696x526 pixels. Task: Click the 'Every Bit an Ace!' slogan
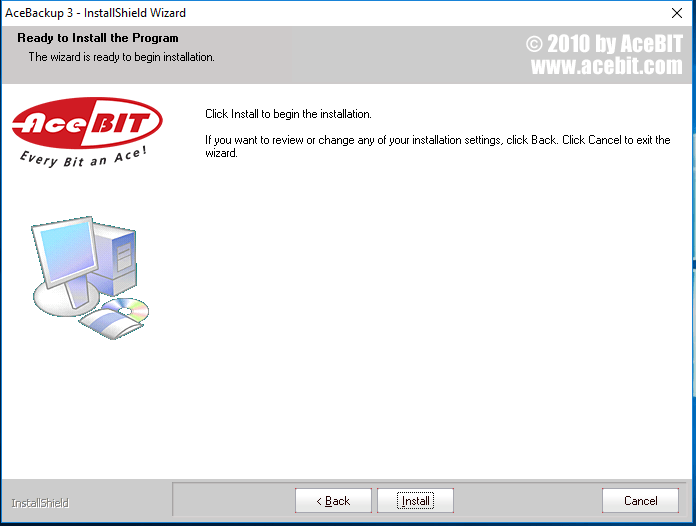pyautogui.click(x=83, y=157)
